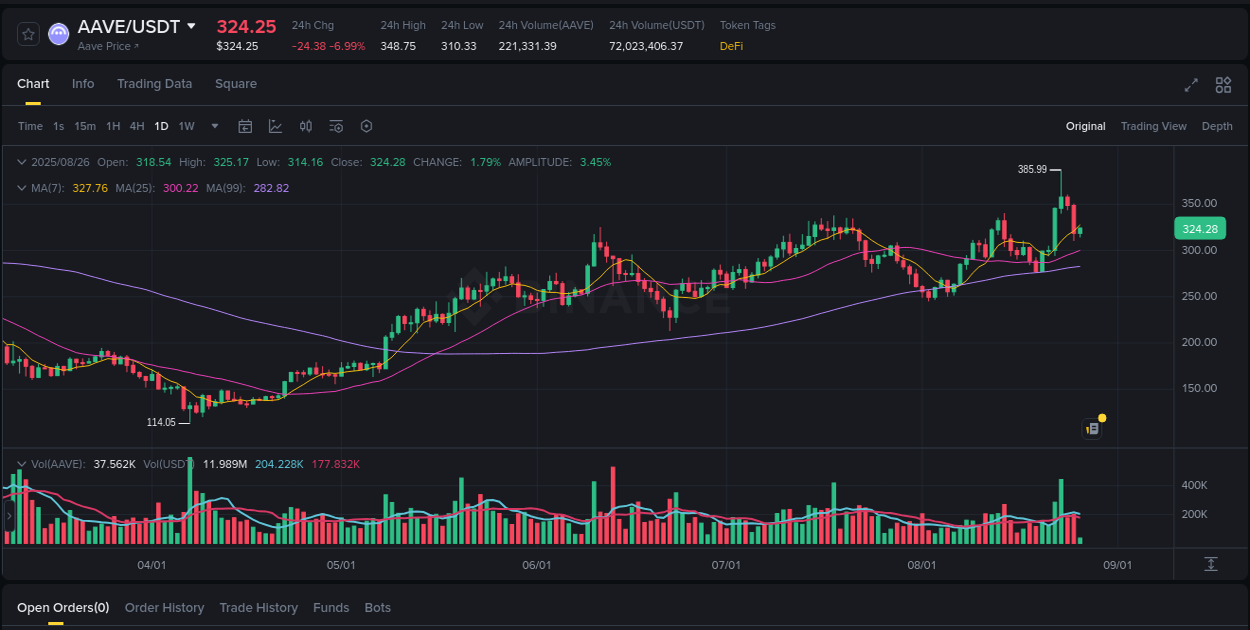1250x630 pixels.
Task: Open the Order History tab
Action: tap(164, 607)
